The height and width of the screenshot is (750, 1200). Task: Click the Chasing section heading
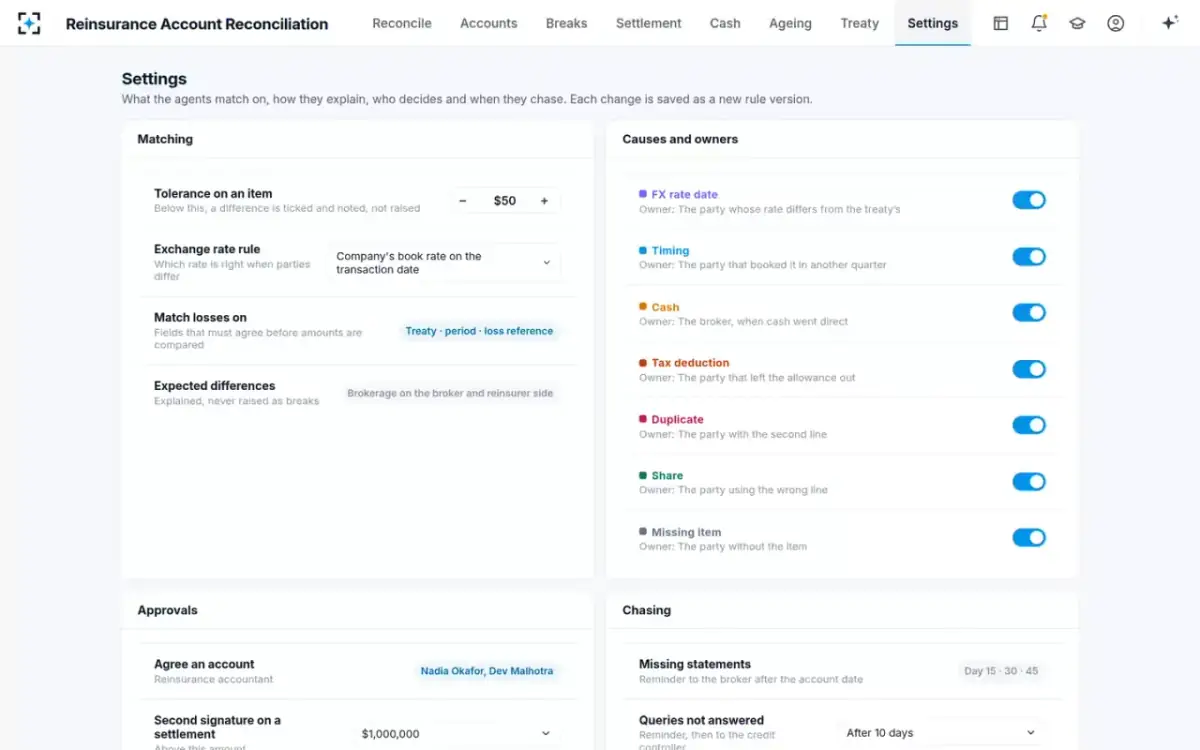[647, 610]
